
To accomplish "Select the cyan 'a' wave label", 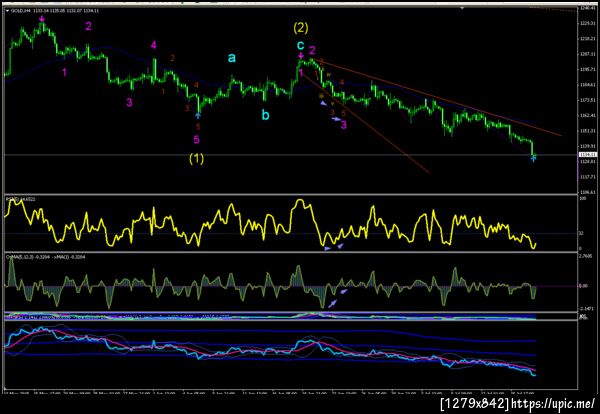I will click(x=232, y=58).
